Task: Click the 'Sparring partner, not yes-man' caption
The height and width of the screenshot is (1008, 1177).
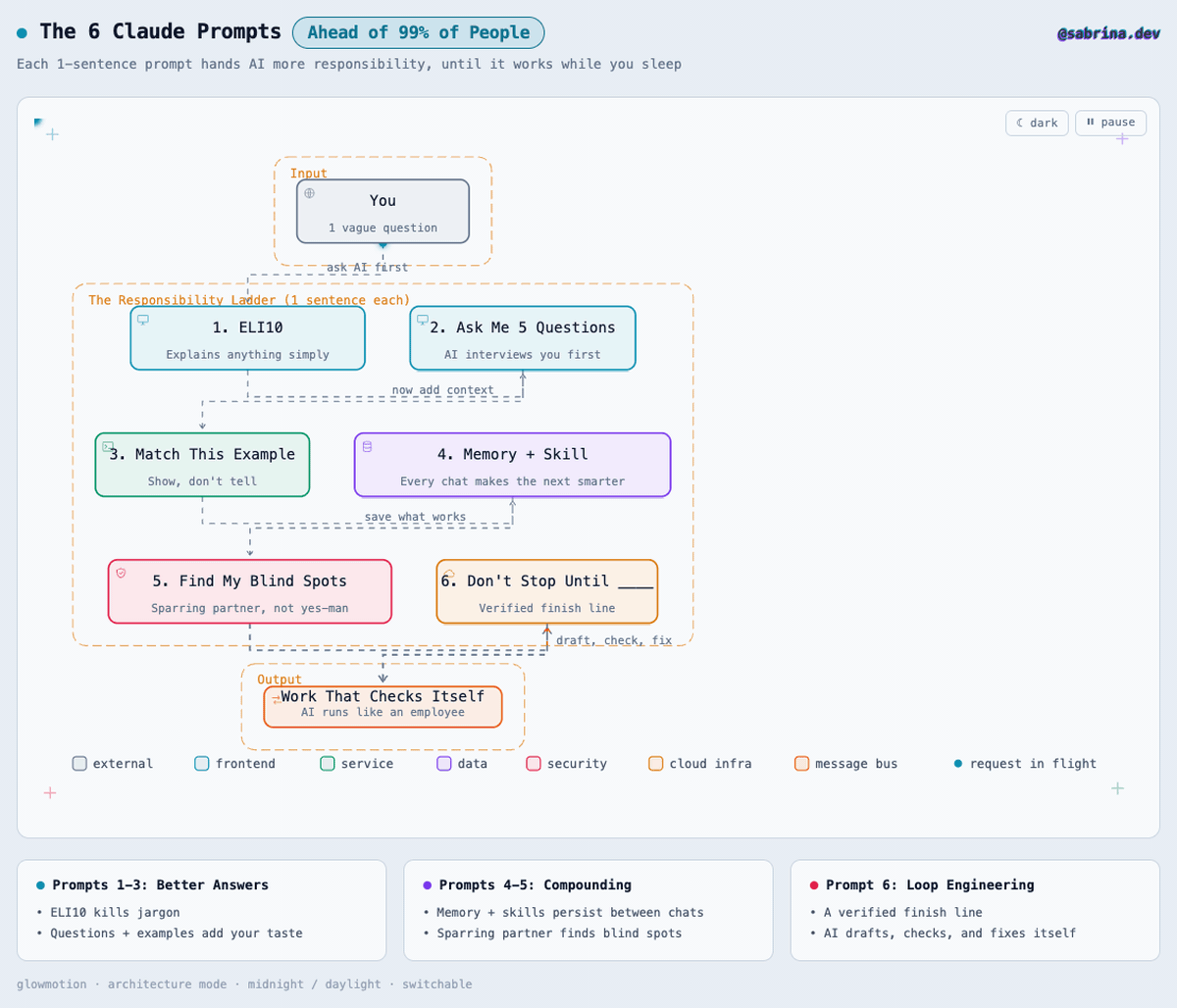Action: pyautogui.click(x=249, y=608)
